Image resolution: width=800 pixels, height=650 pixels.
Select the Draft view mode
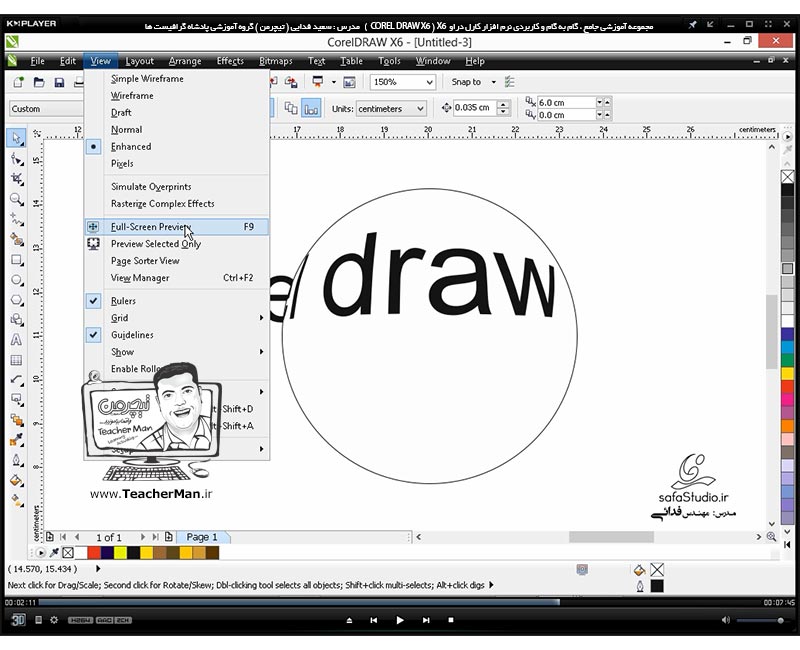[176, 112]
